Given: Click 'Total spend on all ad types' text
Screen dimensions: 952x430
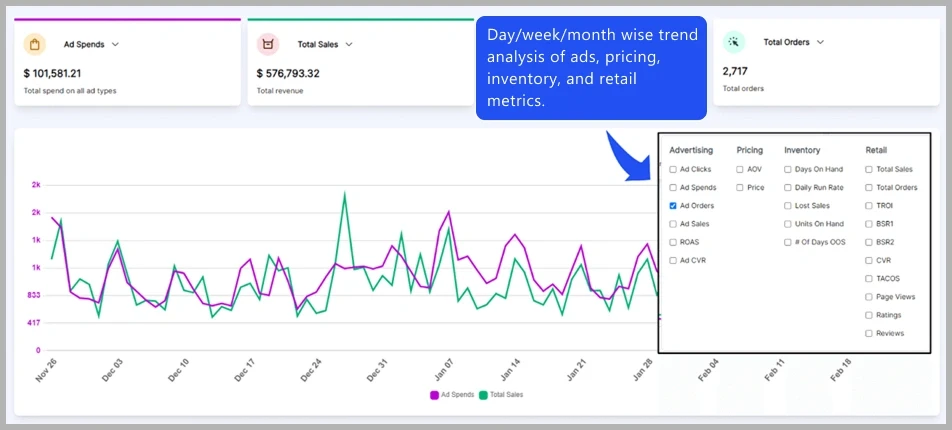Looking at the screenshot, I should click(x=70, y=91).
